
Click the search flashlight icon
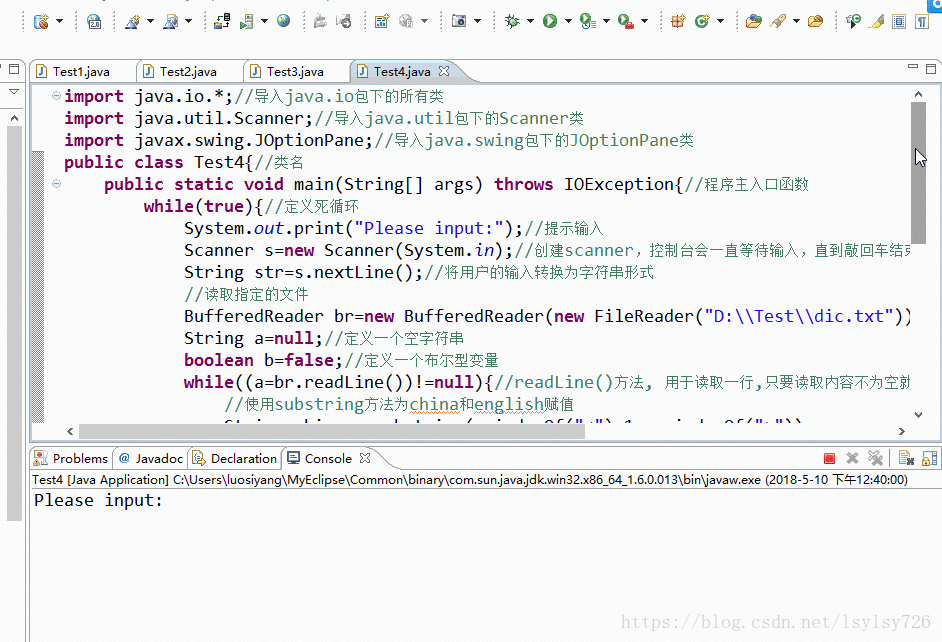tap(779, 22)
